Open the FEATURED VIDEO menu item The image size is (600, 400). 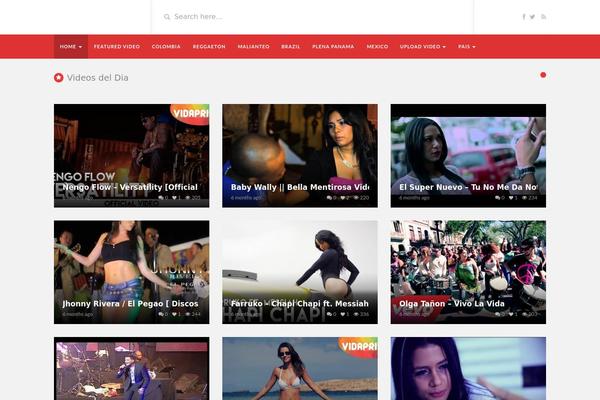(117, 47)
